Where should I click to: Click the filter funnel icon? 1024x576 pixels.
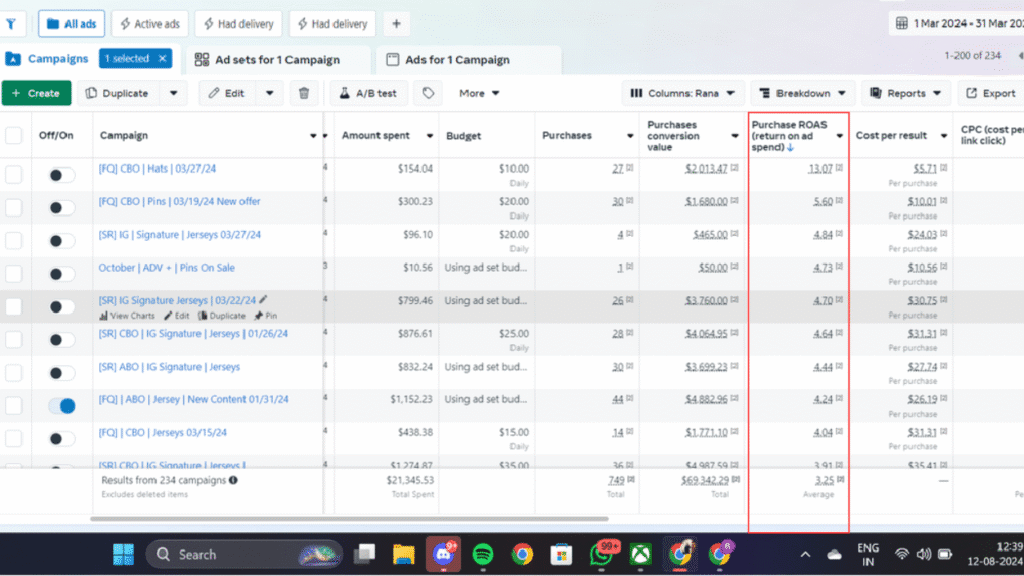pyautogui.click(x=10, y=23)
